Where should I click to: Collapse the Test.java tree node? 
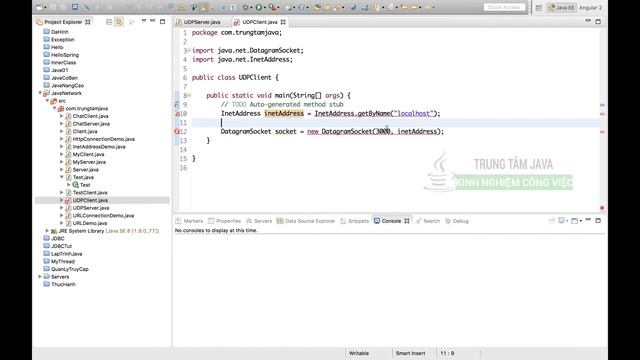[x=62, y=177]
